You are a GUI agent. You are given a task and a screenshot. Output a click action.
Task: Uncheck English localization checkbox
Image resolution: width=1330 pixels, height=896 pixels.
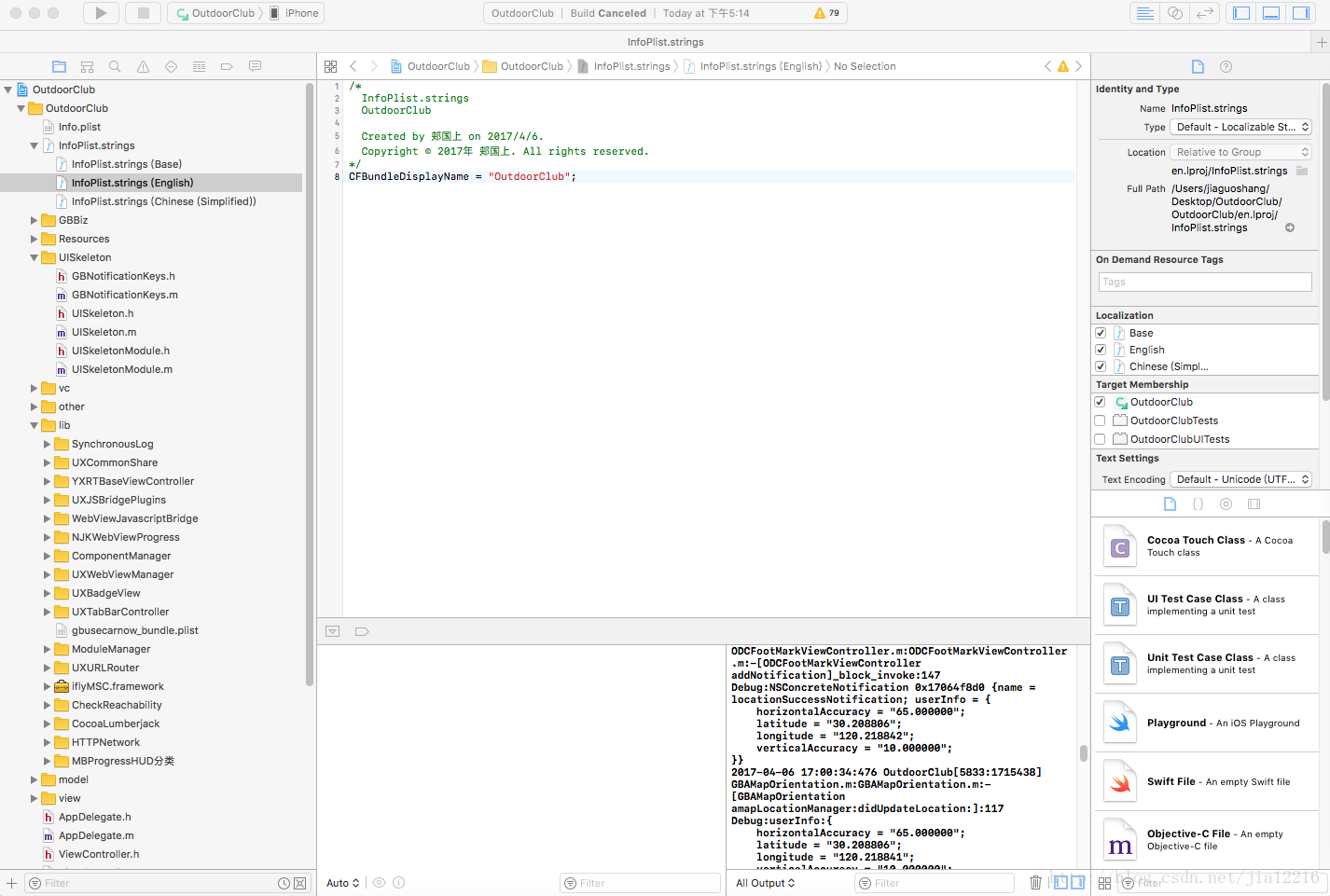[x=1101, y=350]
